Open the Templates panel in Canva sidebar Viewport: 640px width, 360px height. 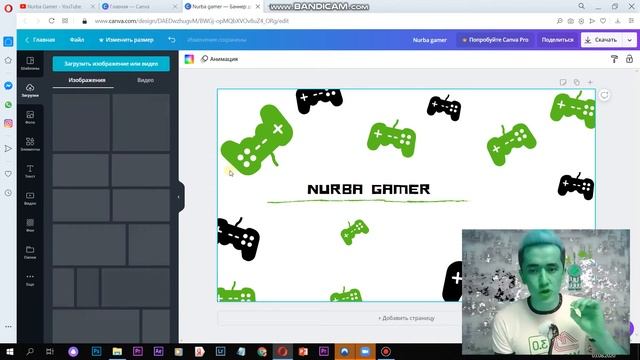point(30,63)
